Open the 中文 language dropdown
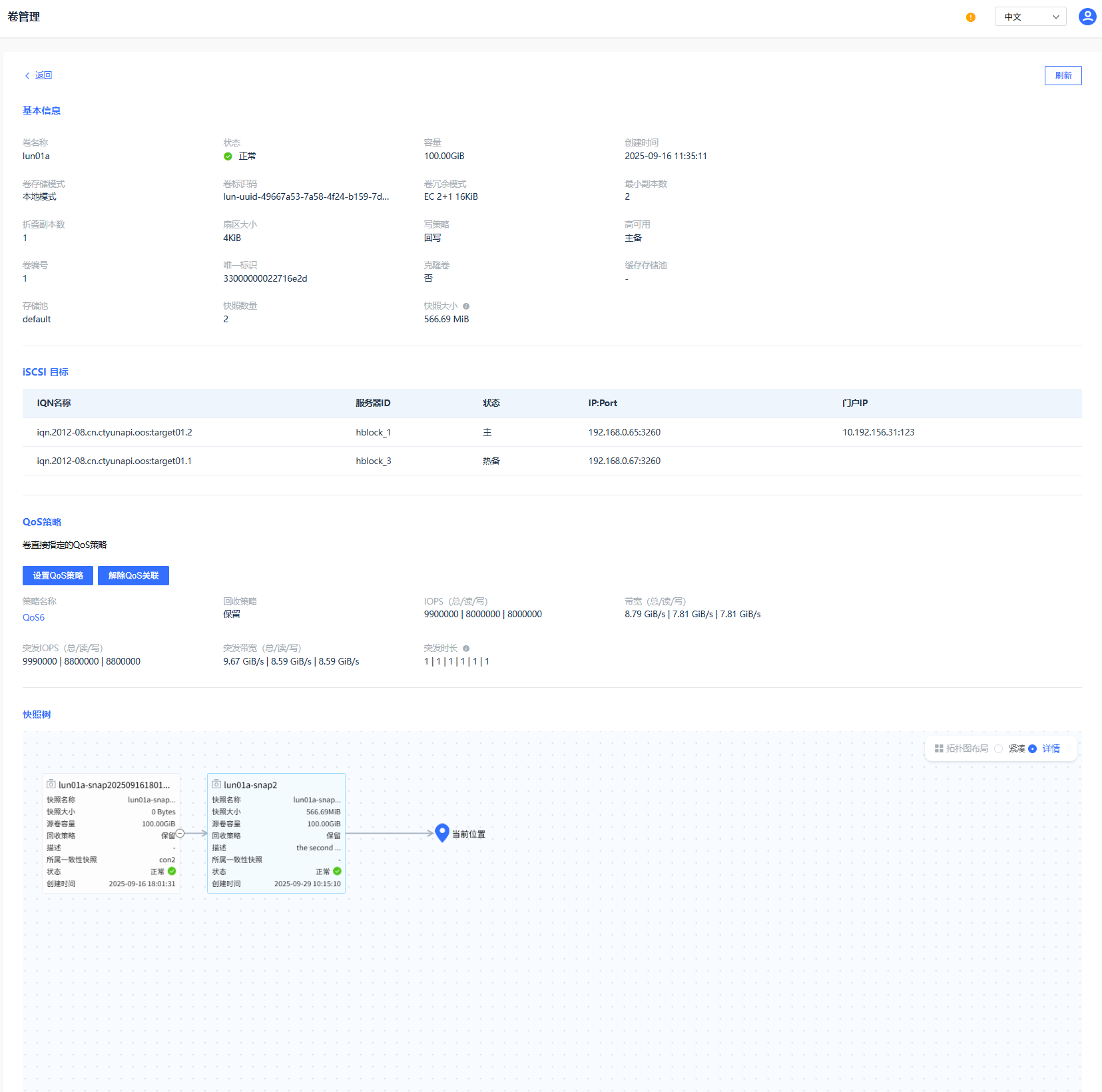Screen dimensions: 1102x1092 tap(1030, 17)
